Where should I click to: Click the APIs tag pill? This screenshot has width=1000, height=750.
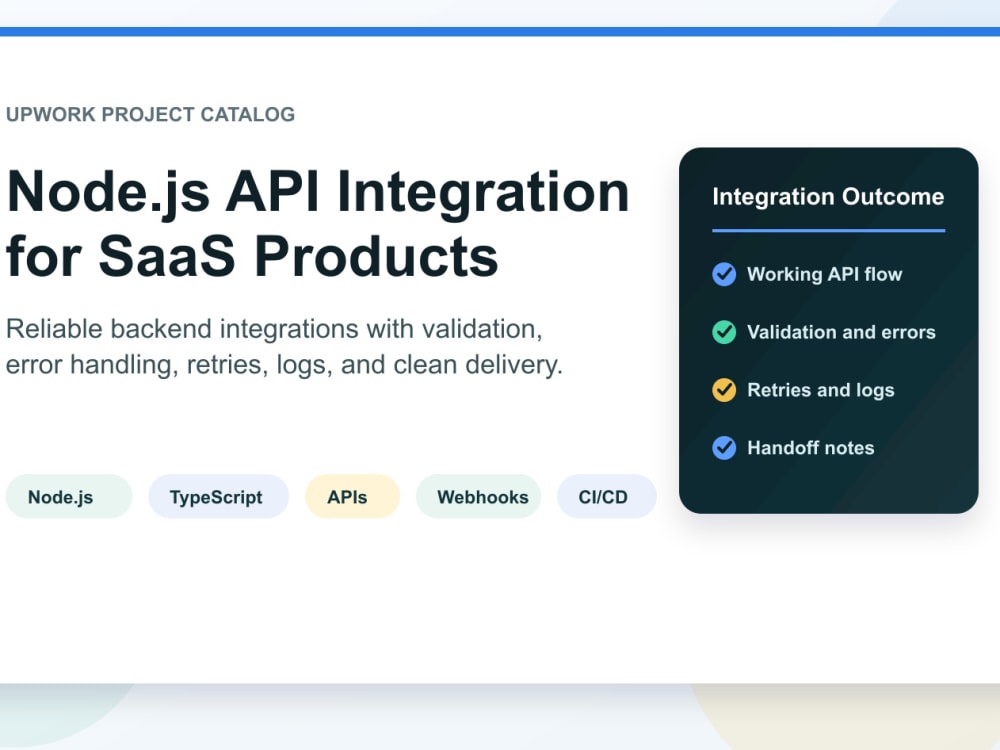(x=353, y=497)
